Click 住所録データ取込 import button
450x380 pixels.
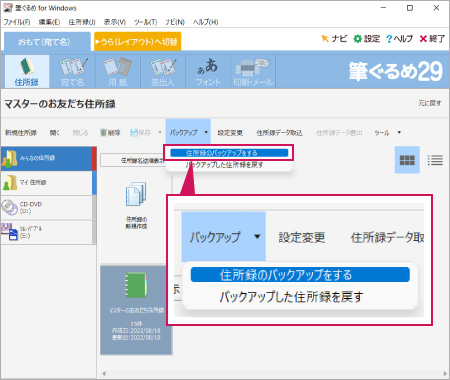279,133
